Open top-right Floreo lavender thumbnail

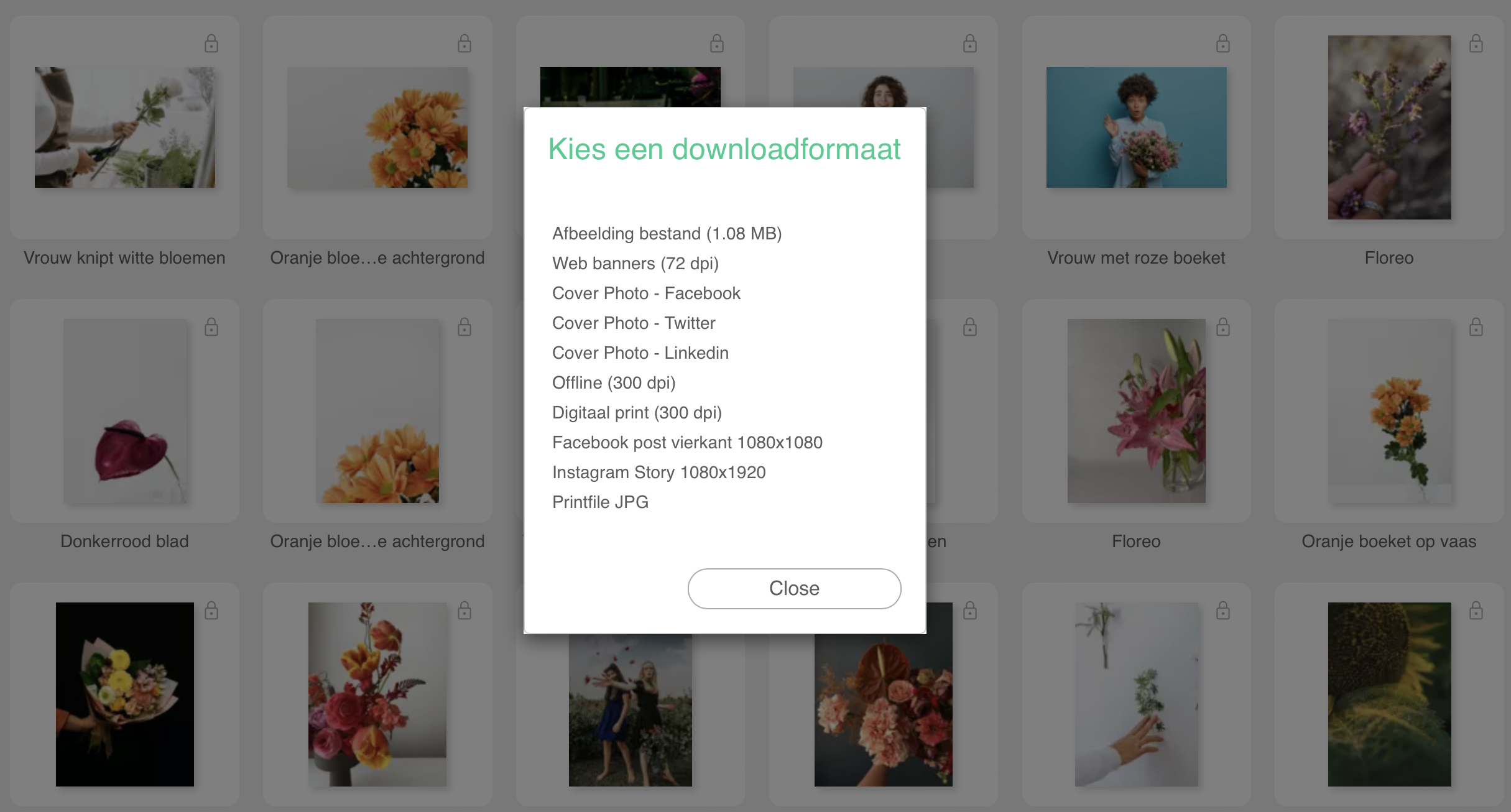click(1390, 127)
